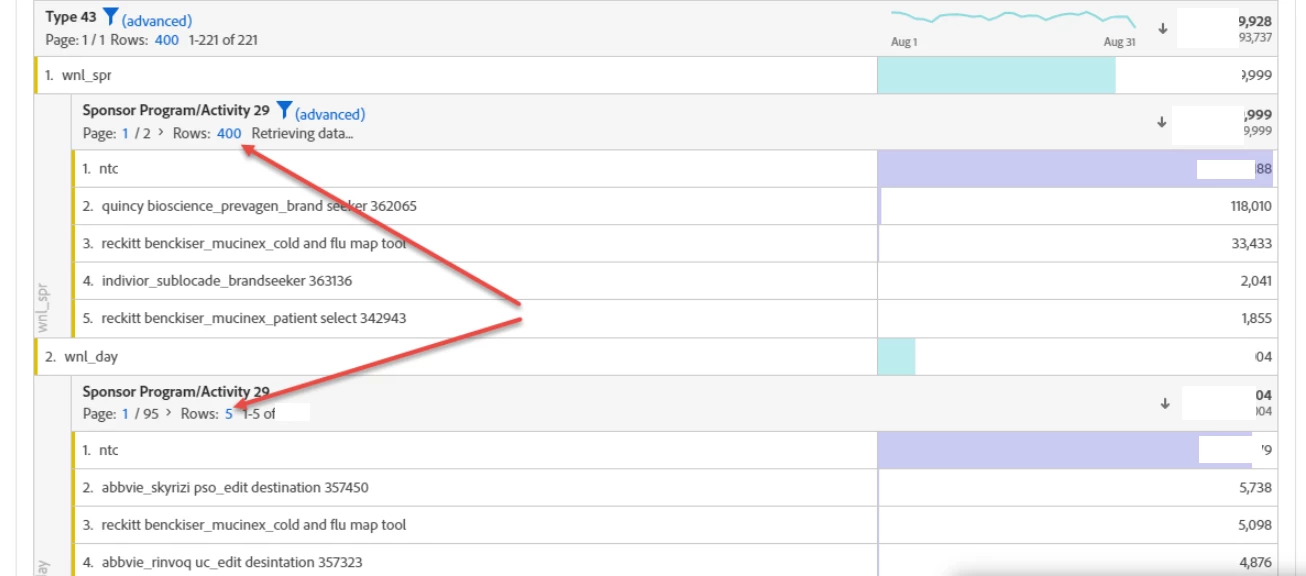Click the purple bar in wnl_day's ntc row
This screenshot has width=1306, height=576.
click(1064, 450)
